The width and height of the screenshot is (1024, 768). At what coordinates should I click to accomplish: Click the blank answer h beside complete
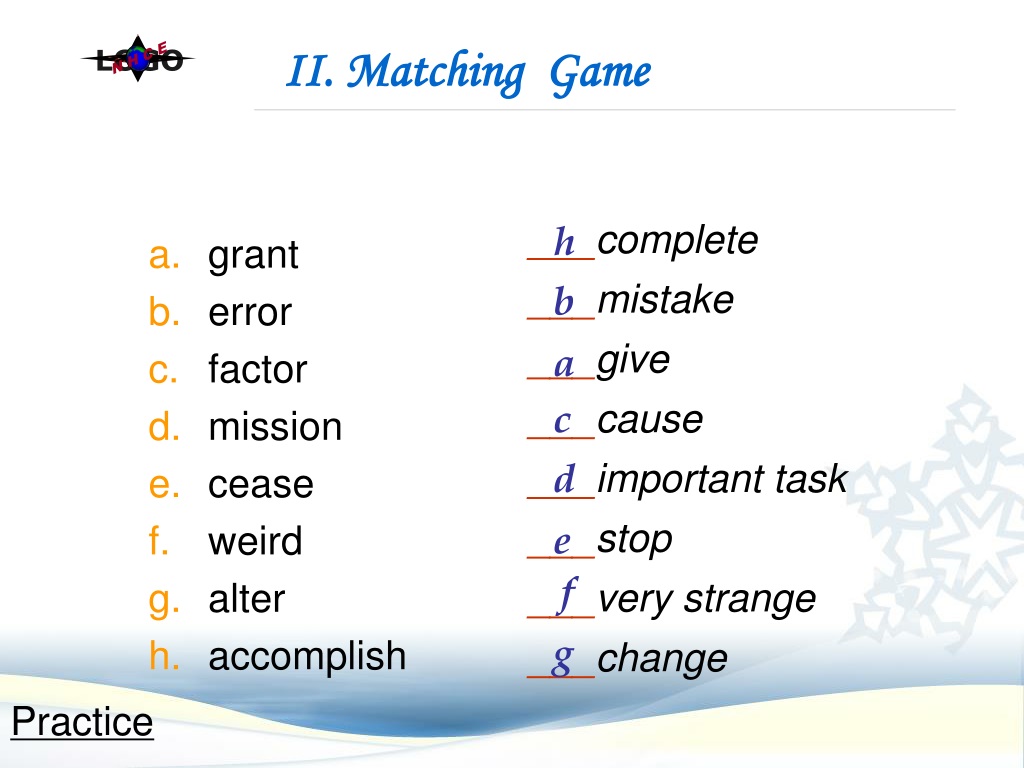[561, 242]
